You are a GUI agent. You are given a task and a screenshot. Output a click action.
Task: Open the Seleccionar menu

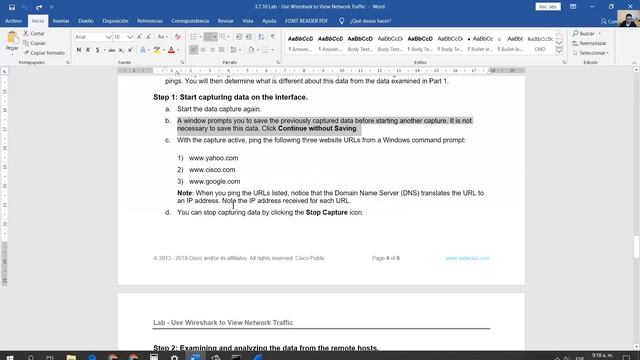591,53
